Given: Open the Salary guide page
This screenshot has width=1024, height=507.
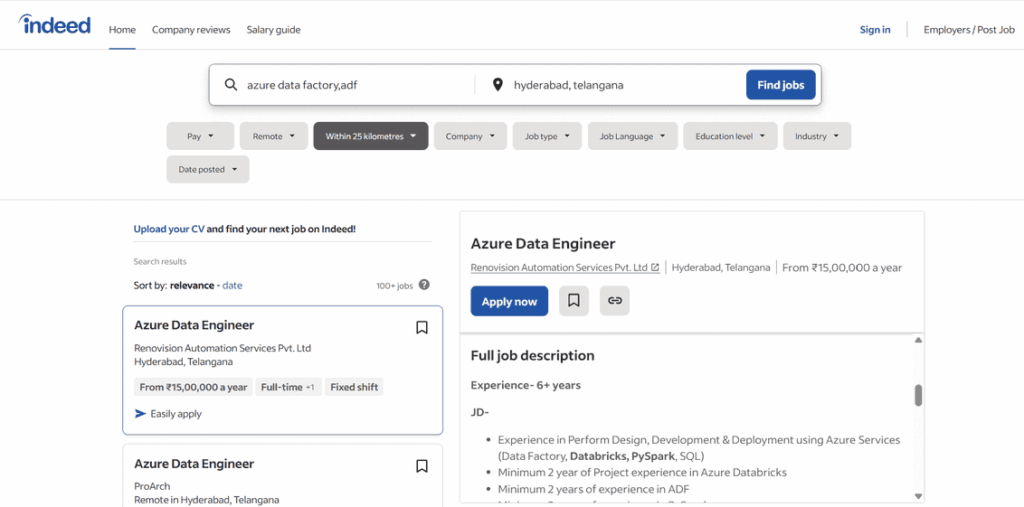Looking at the screenshot, I should click(x=274, y=30).
